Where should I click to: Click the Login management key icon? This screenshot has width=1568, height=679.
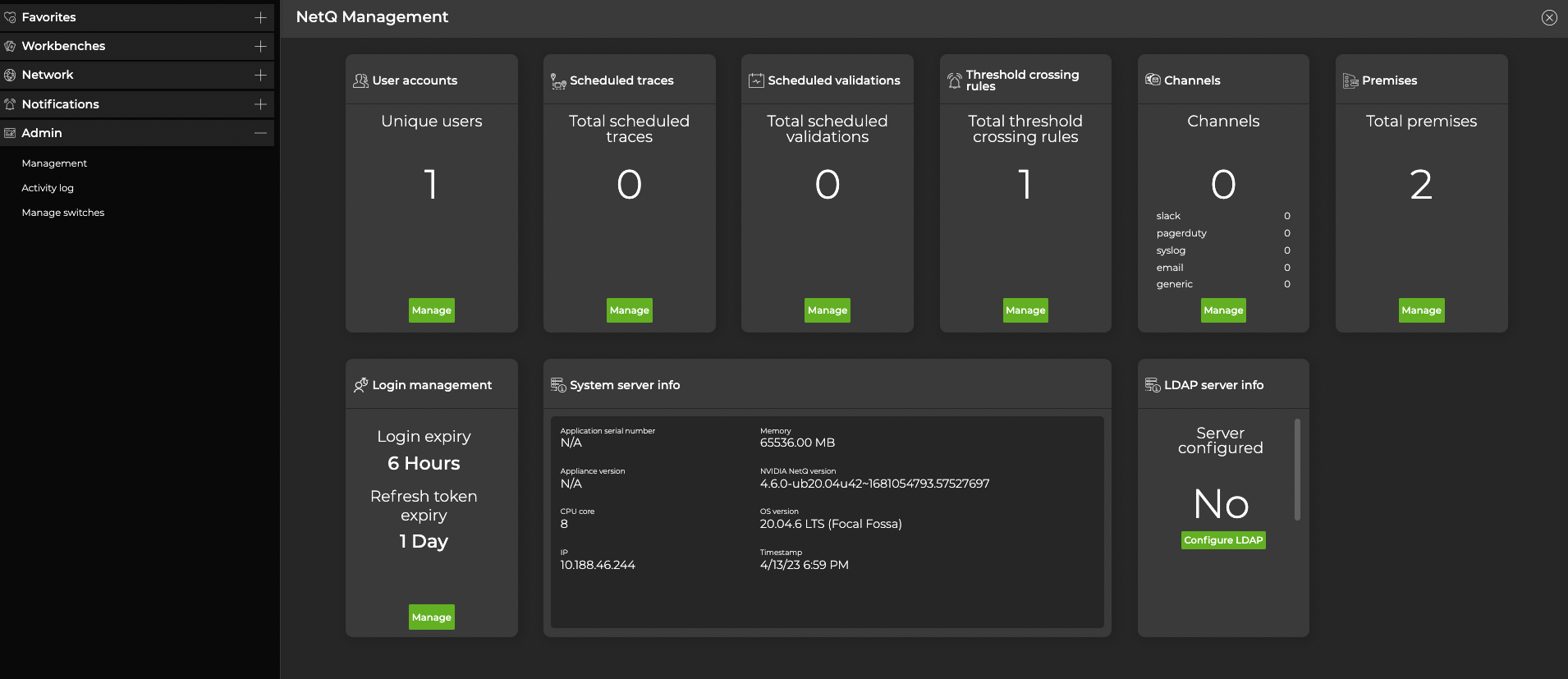[360, 385]
